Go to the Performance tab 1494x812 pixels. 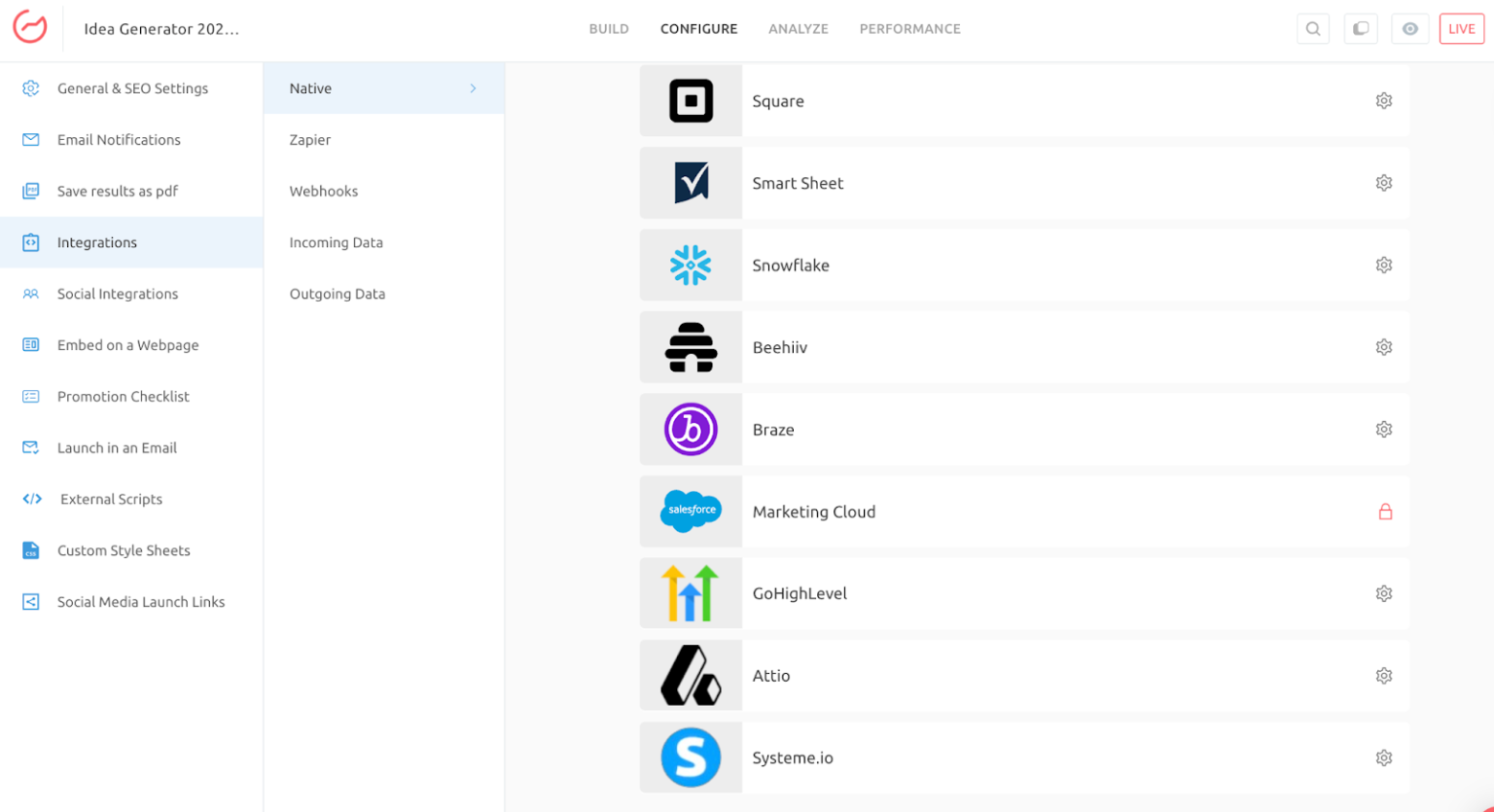909,29
